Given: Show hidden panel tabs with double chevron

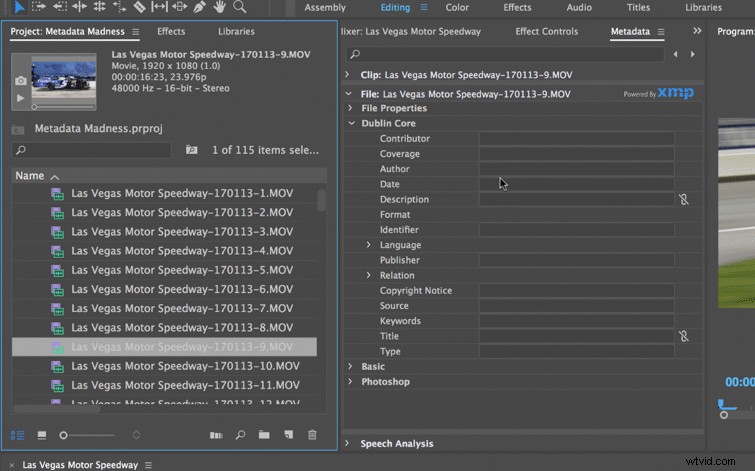Looking at the screenshot, I should [x=697, y=31].
